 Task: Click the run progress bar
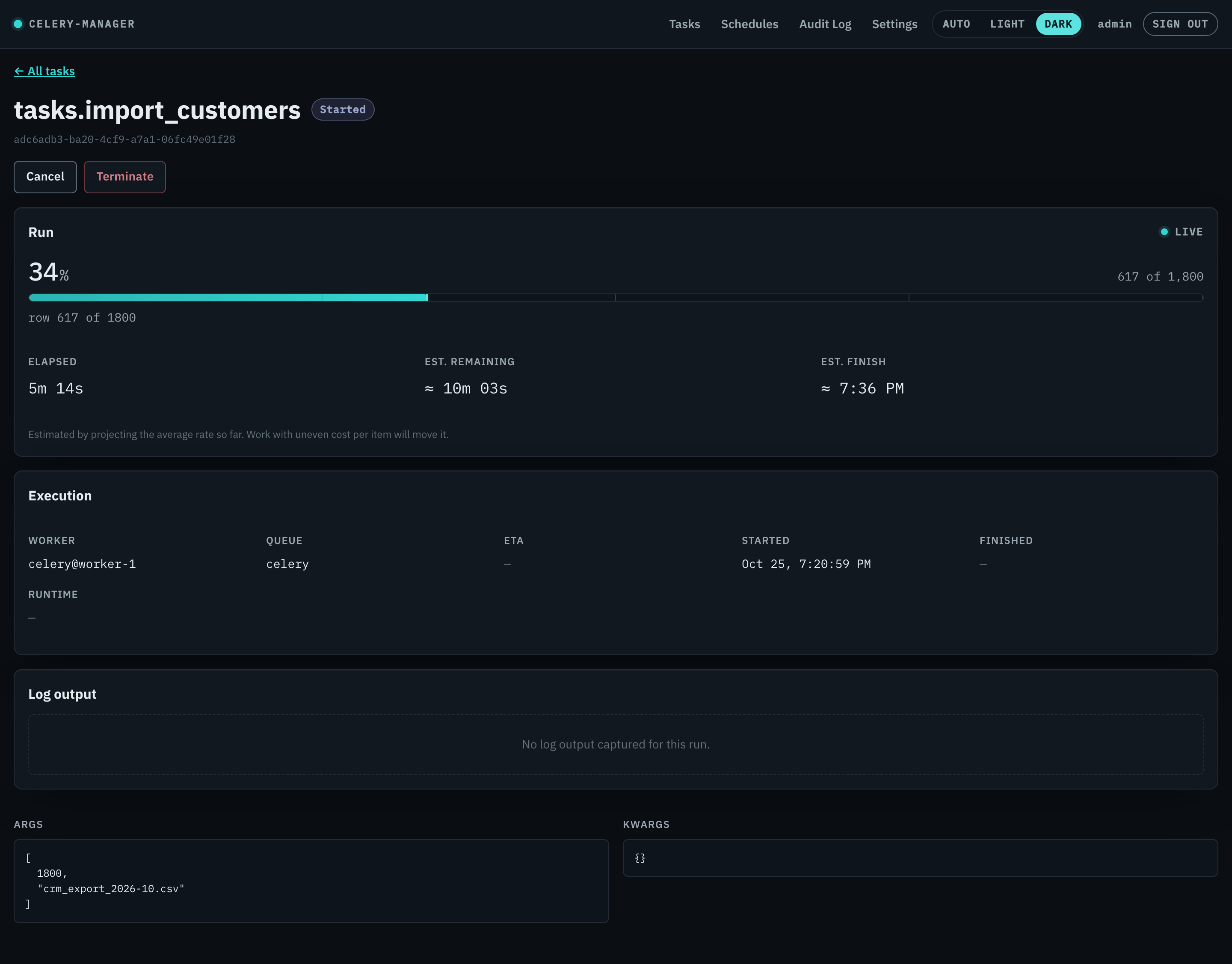click(x=616, y=297)
